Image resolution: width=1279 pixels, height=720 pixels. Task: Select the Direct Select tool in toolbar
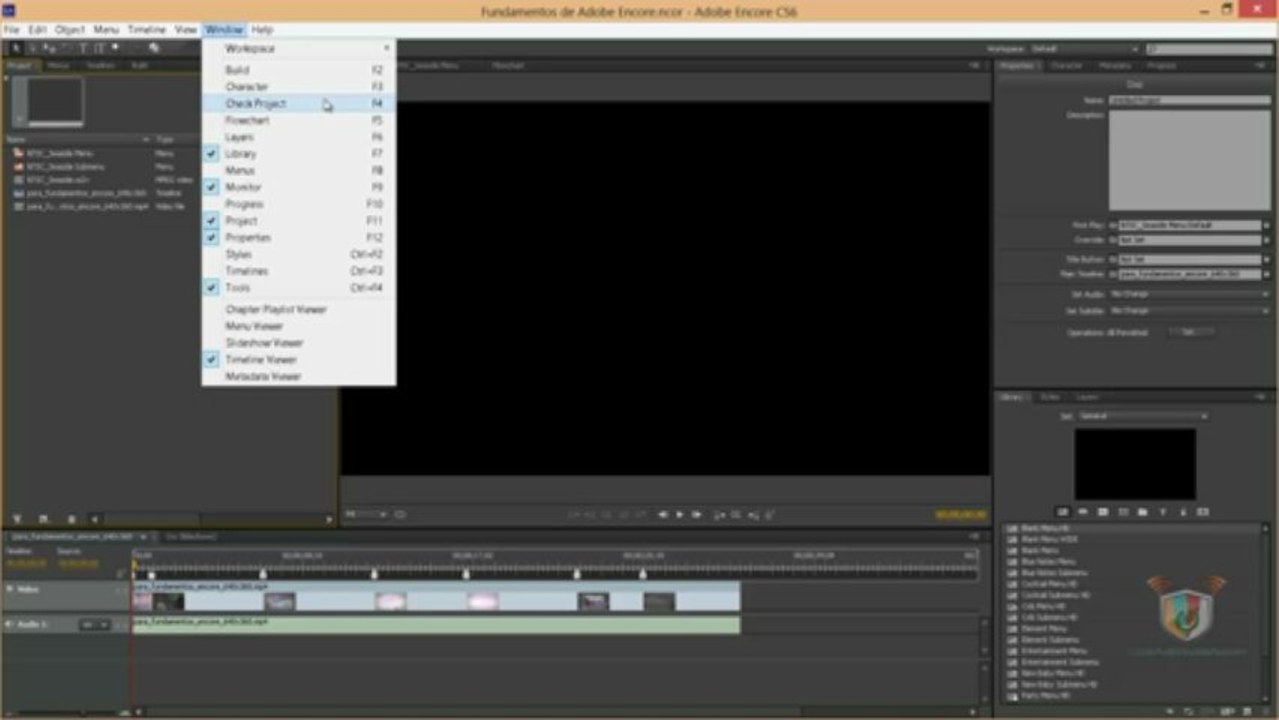[32, 47]
